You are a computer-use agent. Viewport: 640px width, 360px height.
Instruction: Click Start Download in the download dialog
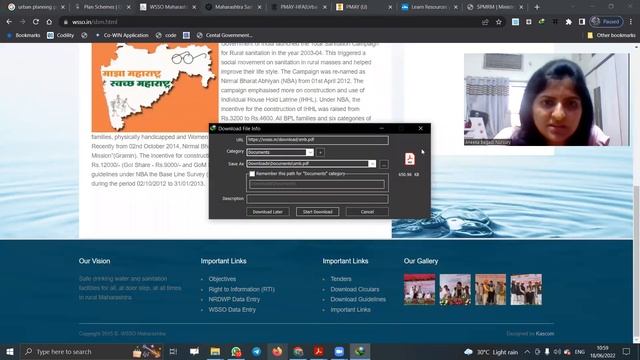(x=318, y=212)
